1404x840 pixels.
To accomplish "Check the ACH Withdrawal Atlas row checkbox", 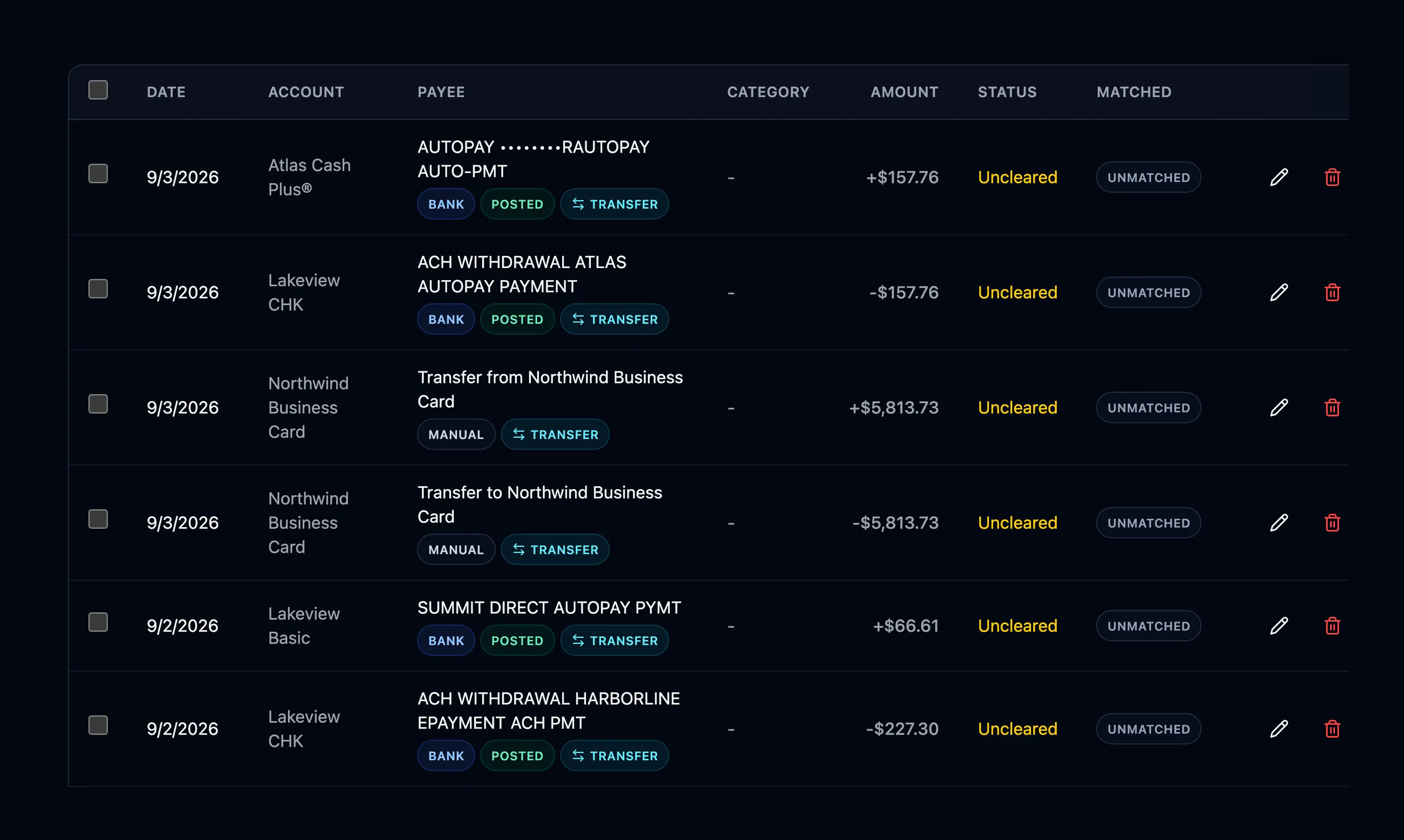I will [x=98, y=288].
